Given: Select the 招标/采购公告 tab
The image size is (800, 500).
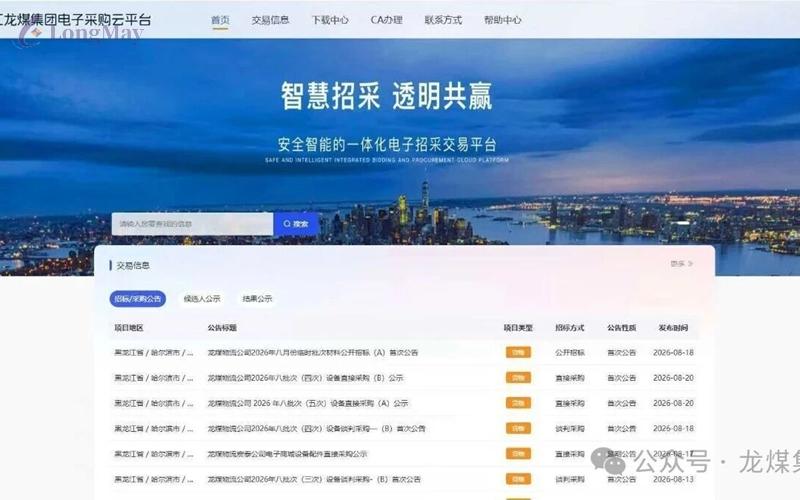Looking at the screenshot, I should click(x=138, y=298).
